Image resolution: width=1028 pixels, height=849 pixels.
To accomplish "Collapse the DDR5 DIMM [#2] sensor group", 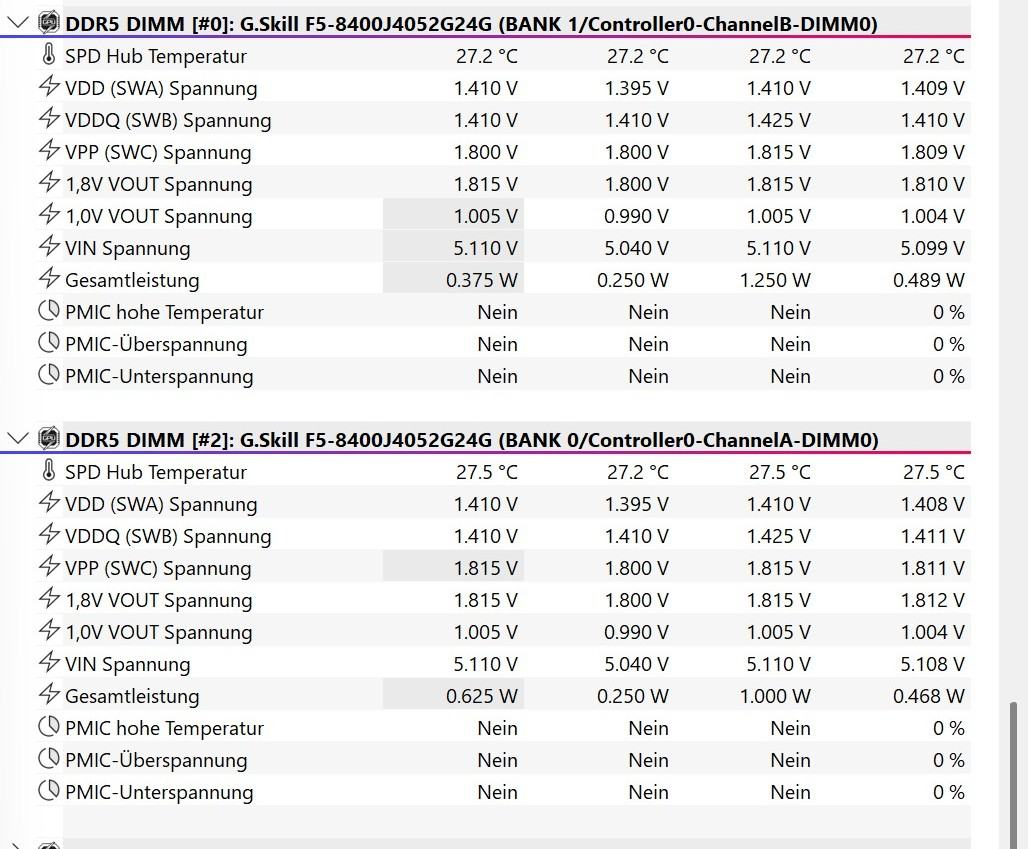I will point(18,438).
